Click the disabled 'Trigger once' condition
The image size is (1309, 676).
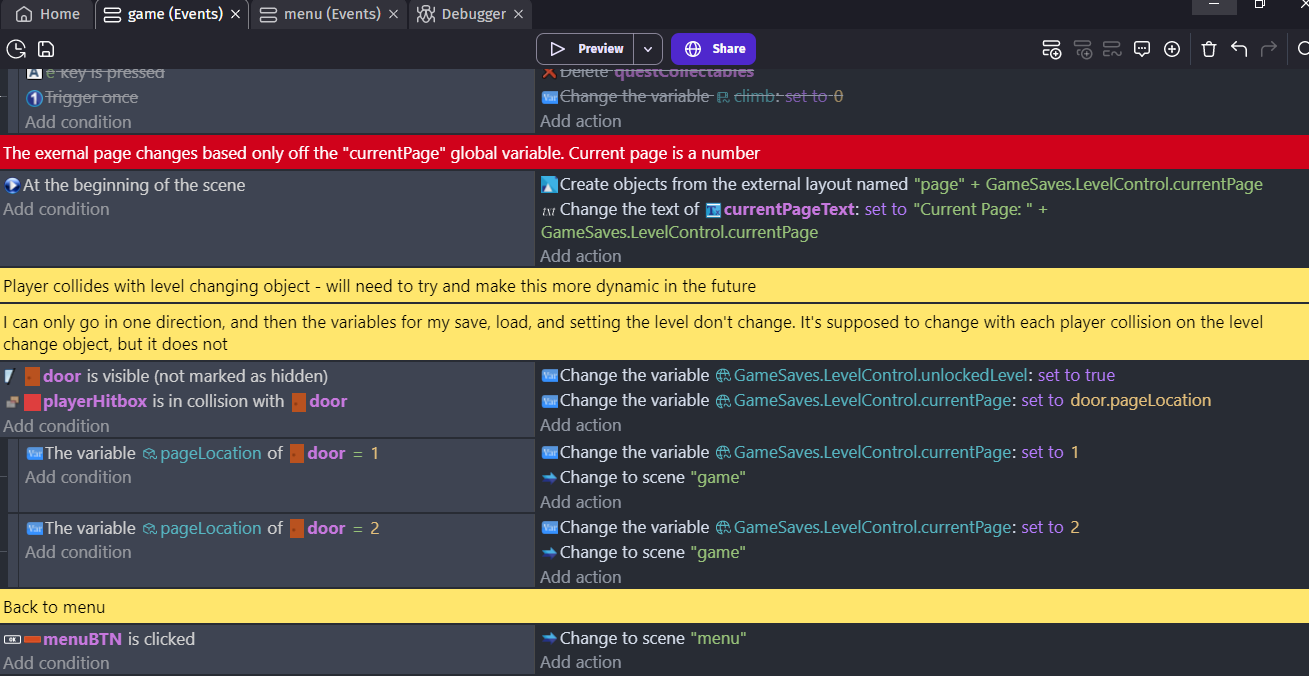click(82, 97)
